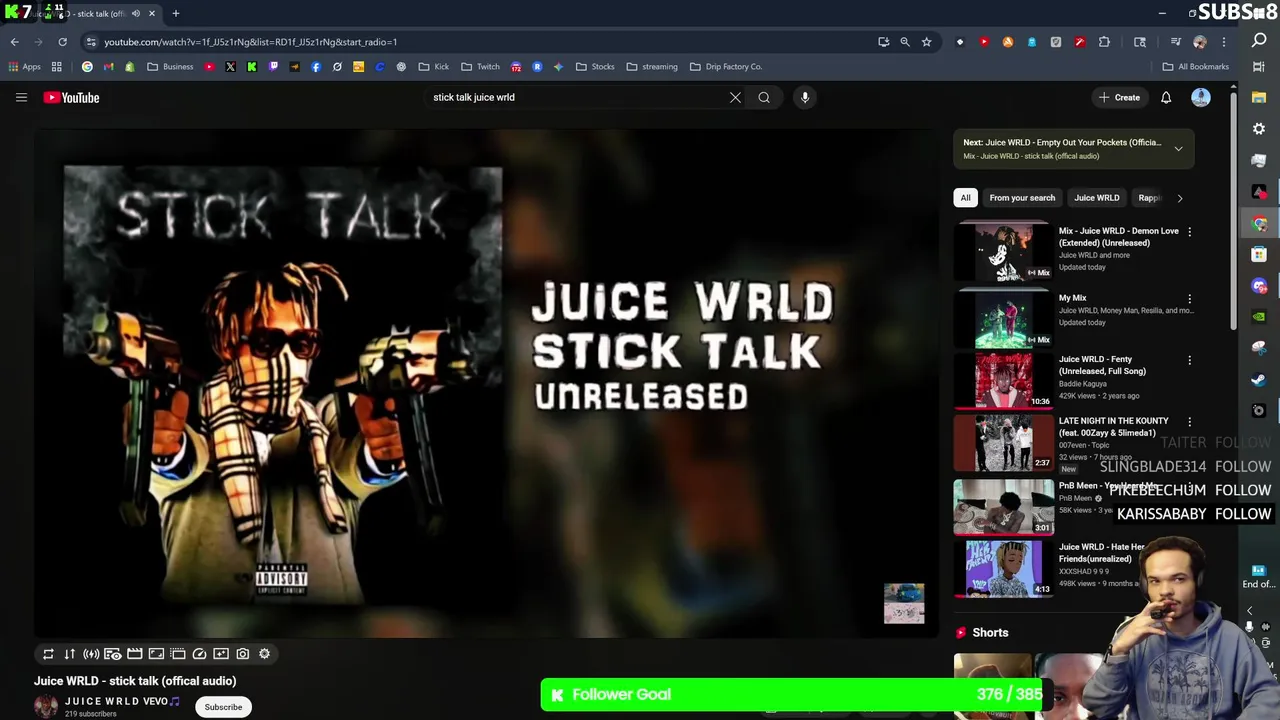
Task: Open the enhancer settings gear below the video
Action: (264, 654)
